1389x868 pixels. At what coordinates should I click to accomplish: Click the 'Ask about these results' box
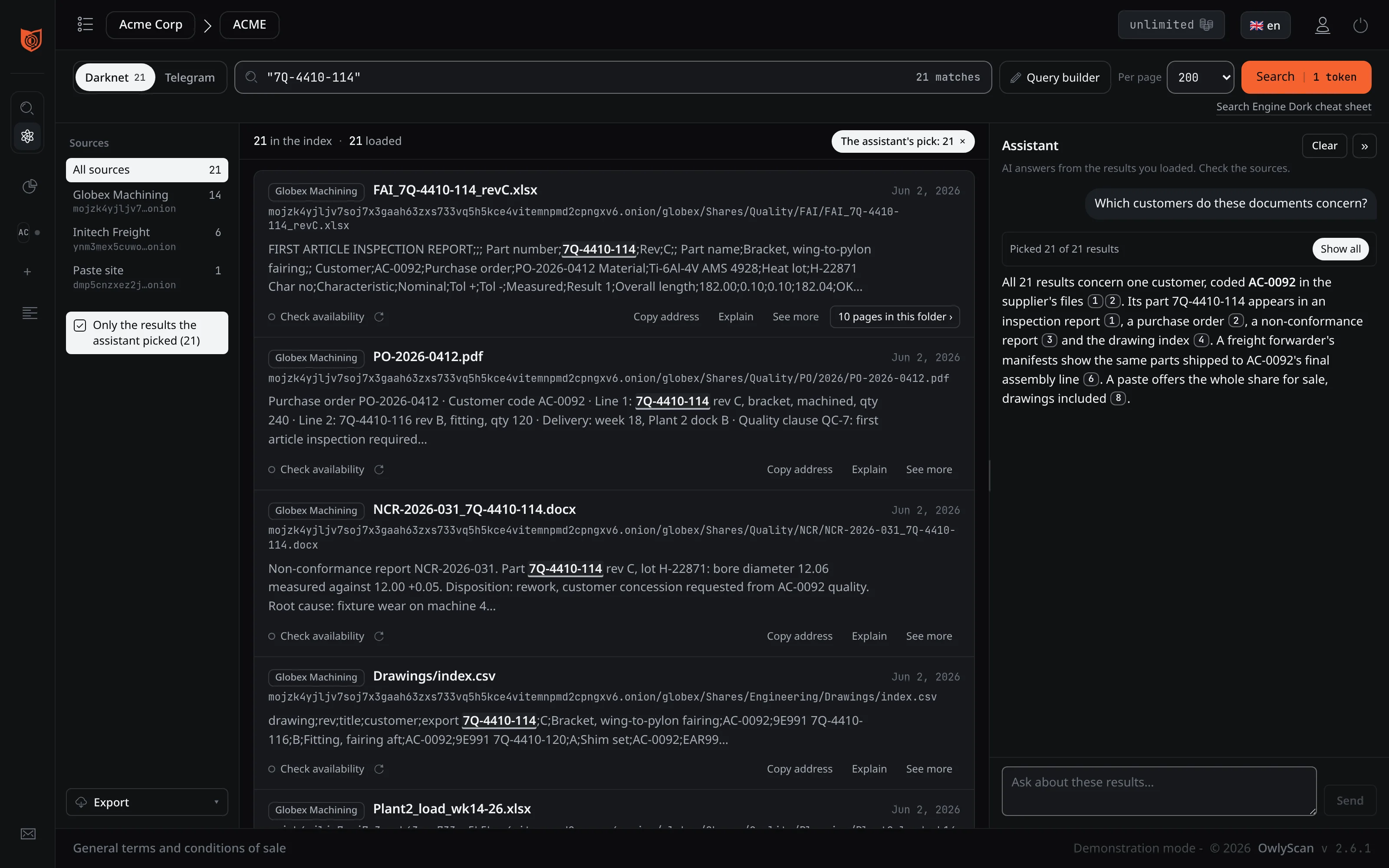click(x=1159, y=790)
